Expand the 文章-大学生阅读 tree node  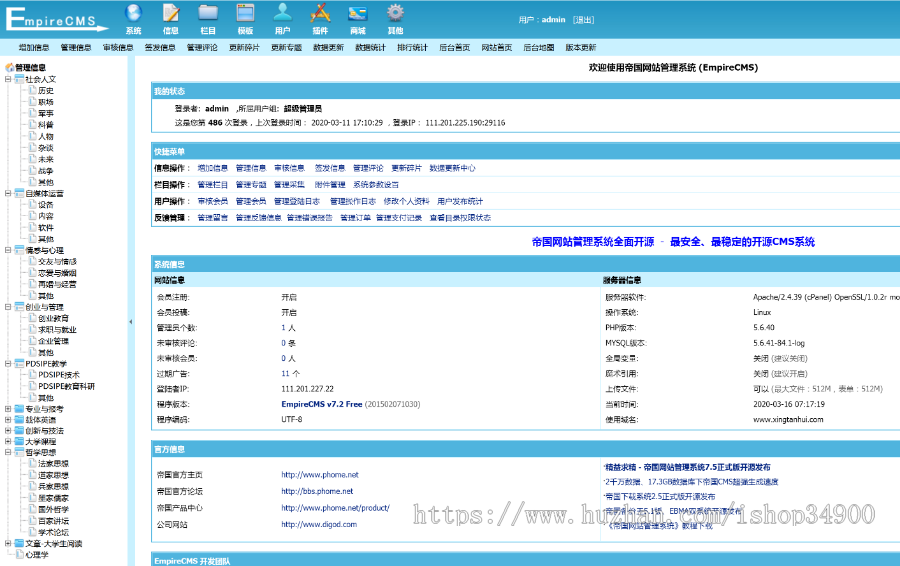(x=8, y=543)
